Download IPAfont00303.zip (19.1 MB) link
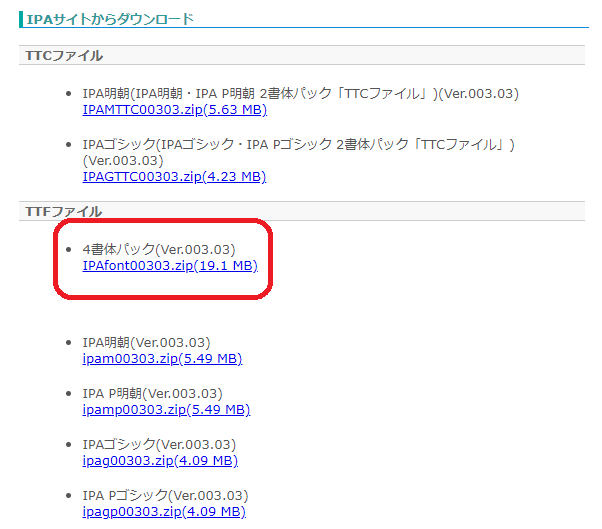 click(170, 266)
